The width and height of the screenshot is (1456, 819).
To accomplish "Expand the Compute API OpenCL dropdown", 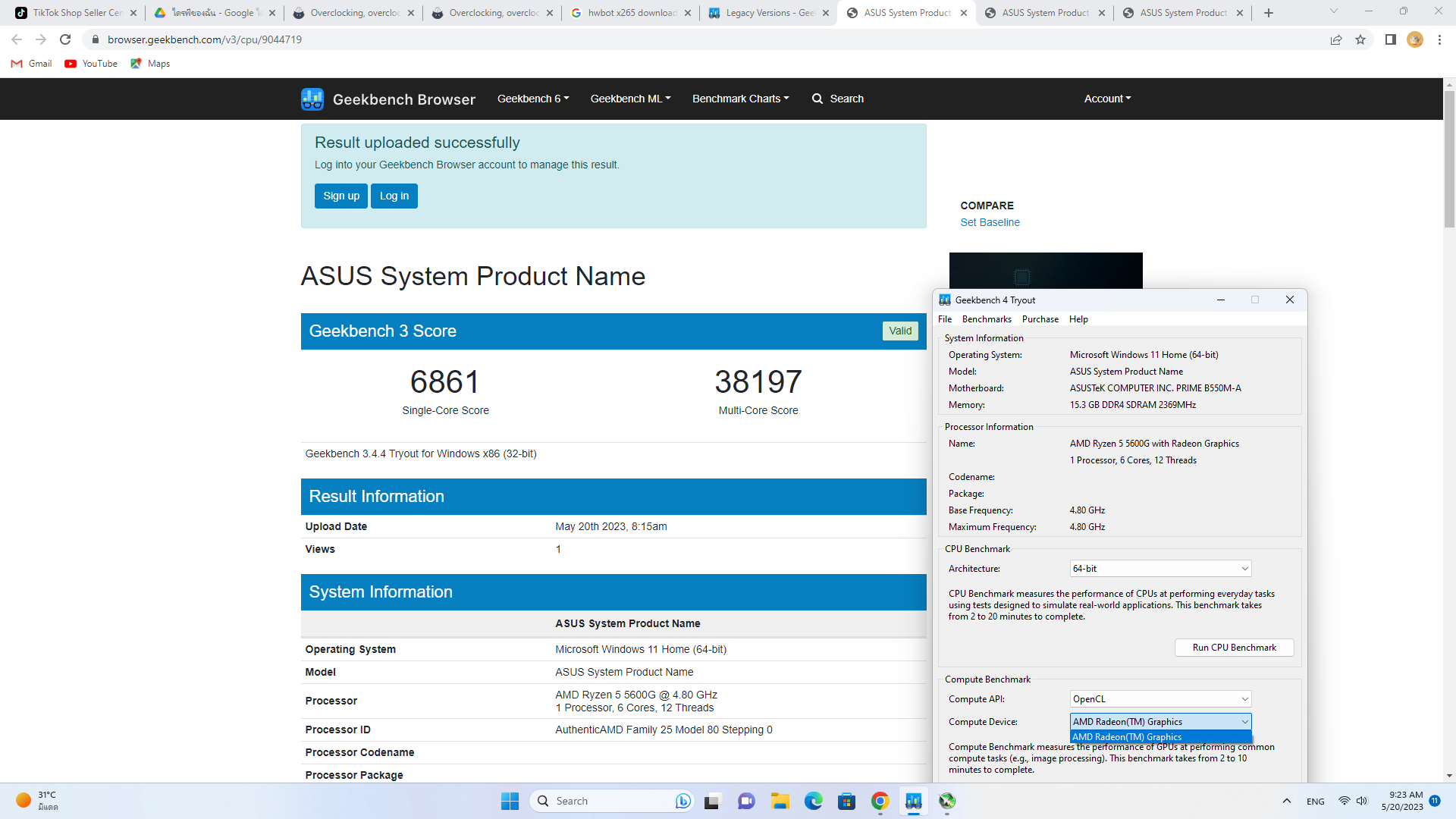I will pos(1160,699).
